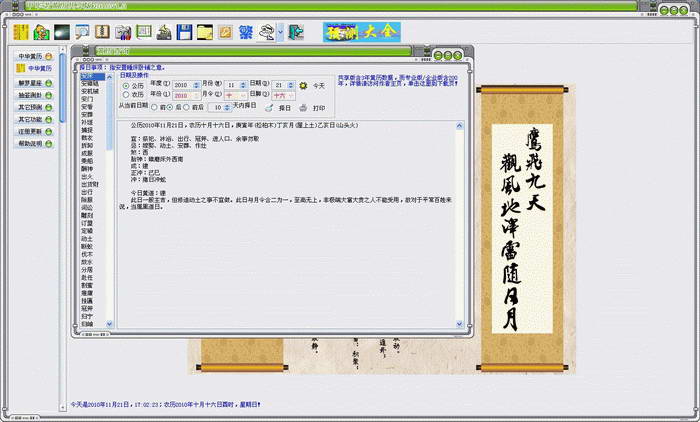Select 出行 in the event list
Screen dimensions: 700x422
tap(87, 192)
